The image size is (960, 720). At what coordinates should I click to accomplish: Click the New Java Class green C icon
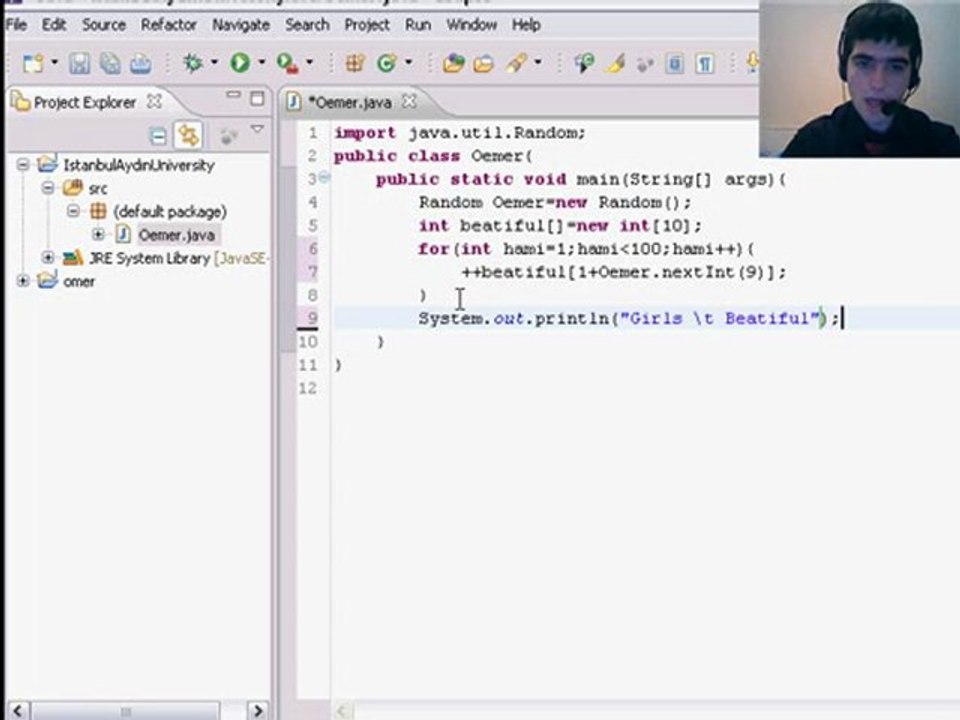(x=386, y=62)
